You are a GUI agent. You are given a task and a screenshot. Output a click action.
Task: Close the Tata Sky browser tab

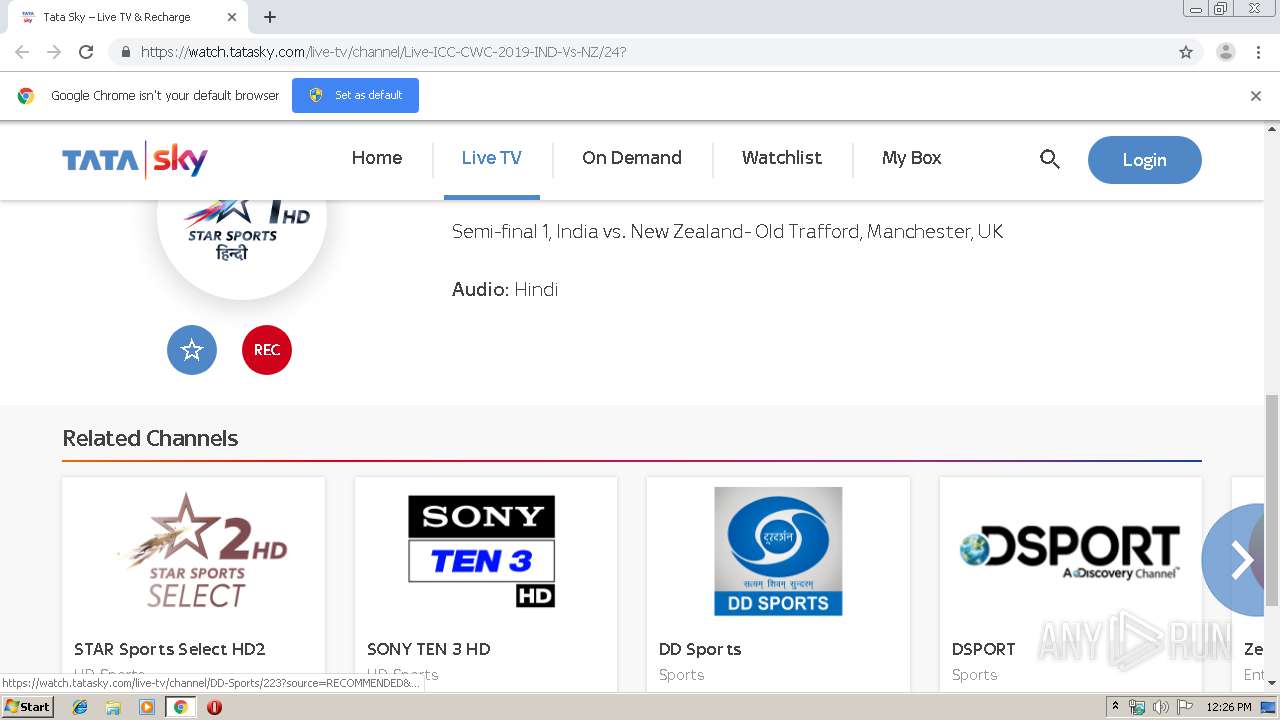[x=232, y=17]
